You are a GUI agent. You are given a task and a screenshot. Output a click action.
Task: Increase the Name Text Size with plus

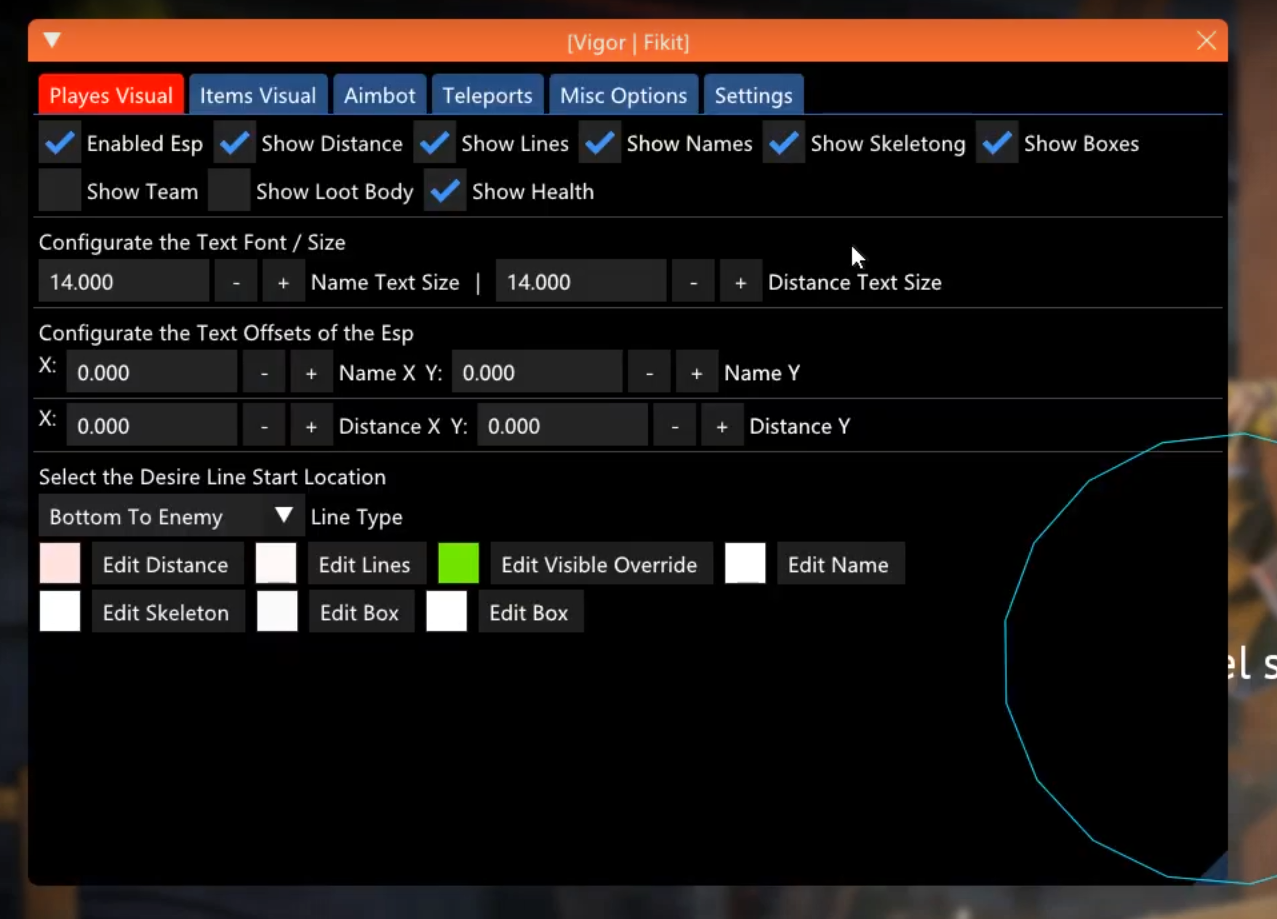[x=283, y=283]
